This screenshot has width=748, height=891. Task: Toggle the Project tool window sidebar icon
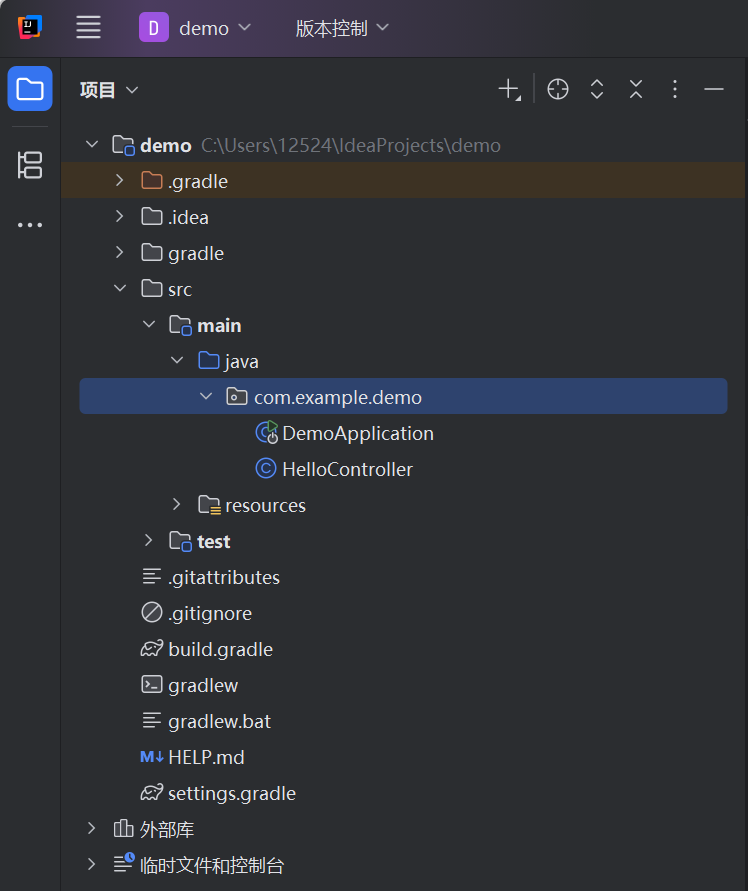[29, 88]
